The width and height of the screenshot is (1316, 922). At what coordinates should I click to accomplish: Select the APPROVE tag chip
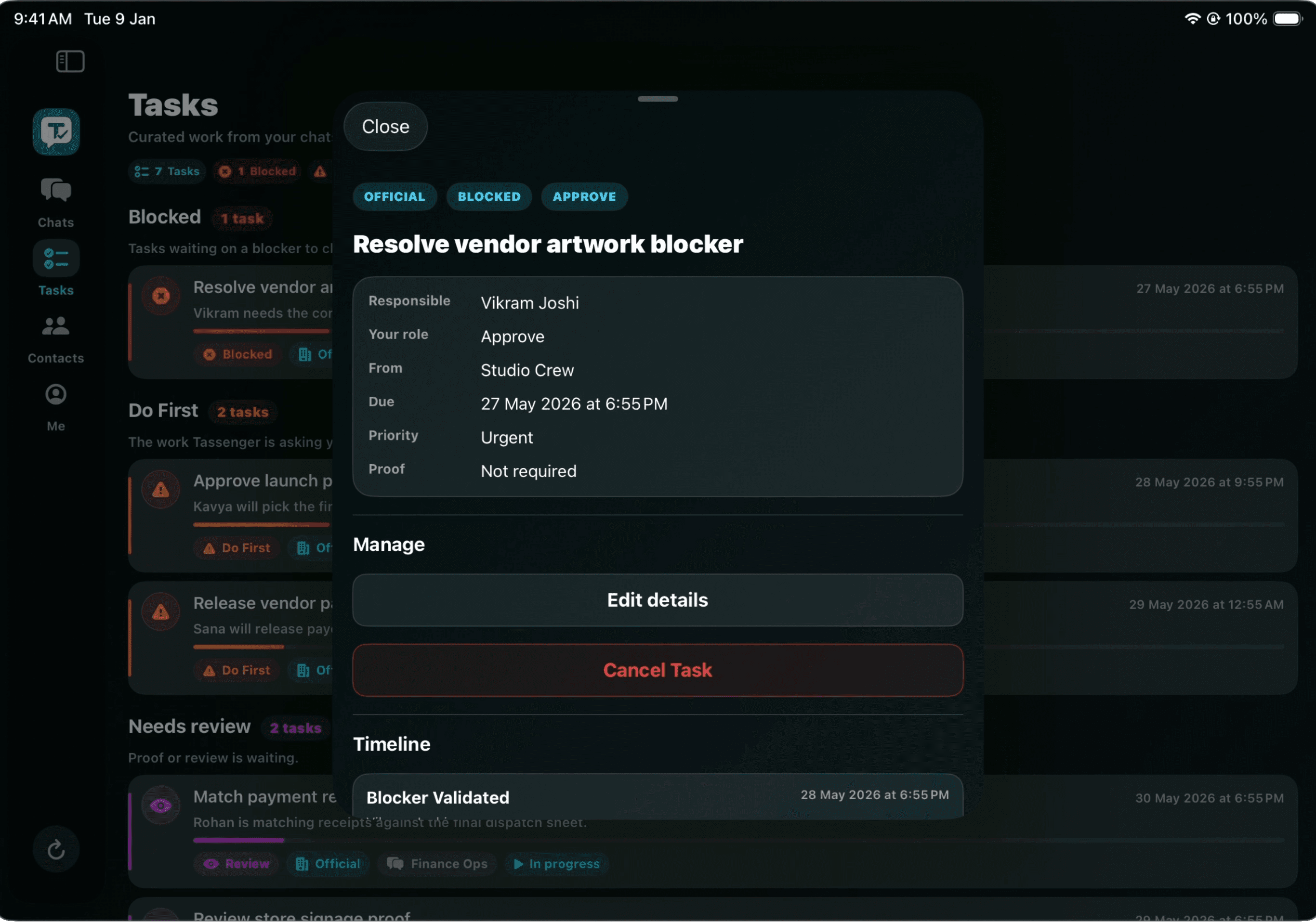[585, 196]
